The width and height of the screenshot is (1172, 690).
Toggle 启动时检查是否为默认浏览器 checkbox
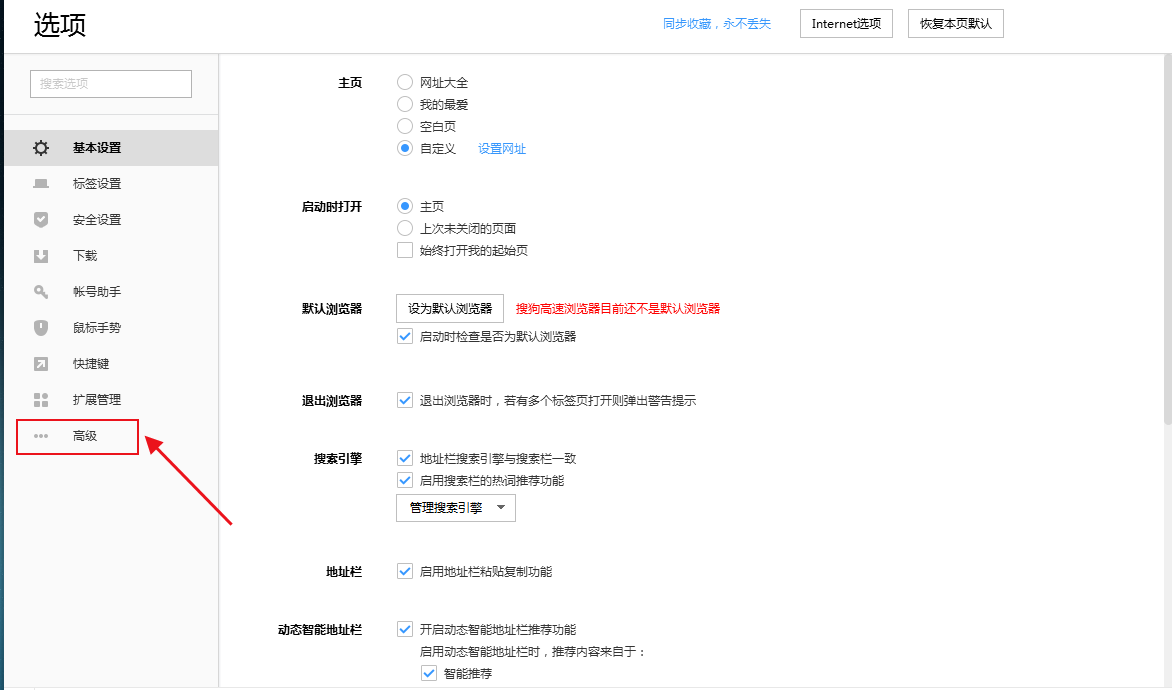pos(404,336)
